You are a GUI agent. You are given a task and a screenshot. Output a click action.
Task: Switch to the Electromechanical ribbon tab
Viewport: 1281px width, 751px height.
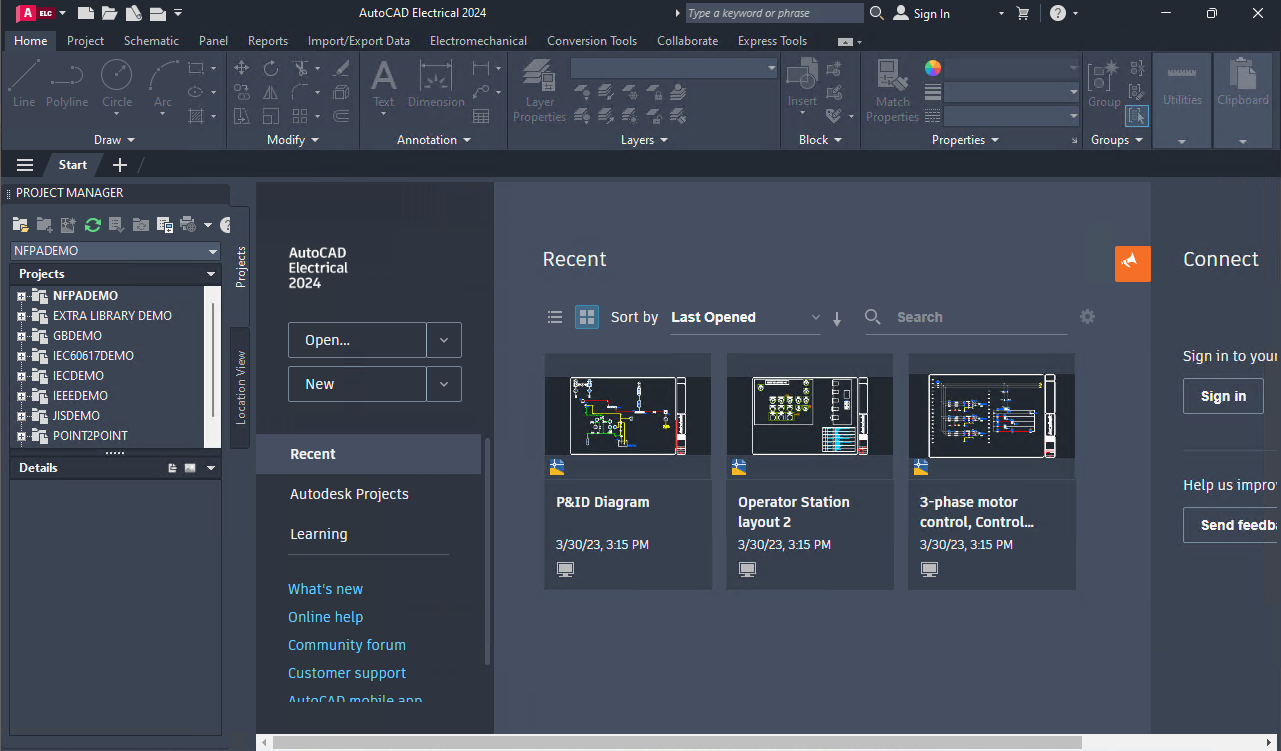tap(478, 41)
